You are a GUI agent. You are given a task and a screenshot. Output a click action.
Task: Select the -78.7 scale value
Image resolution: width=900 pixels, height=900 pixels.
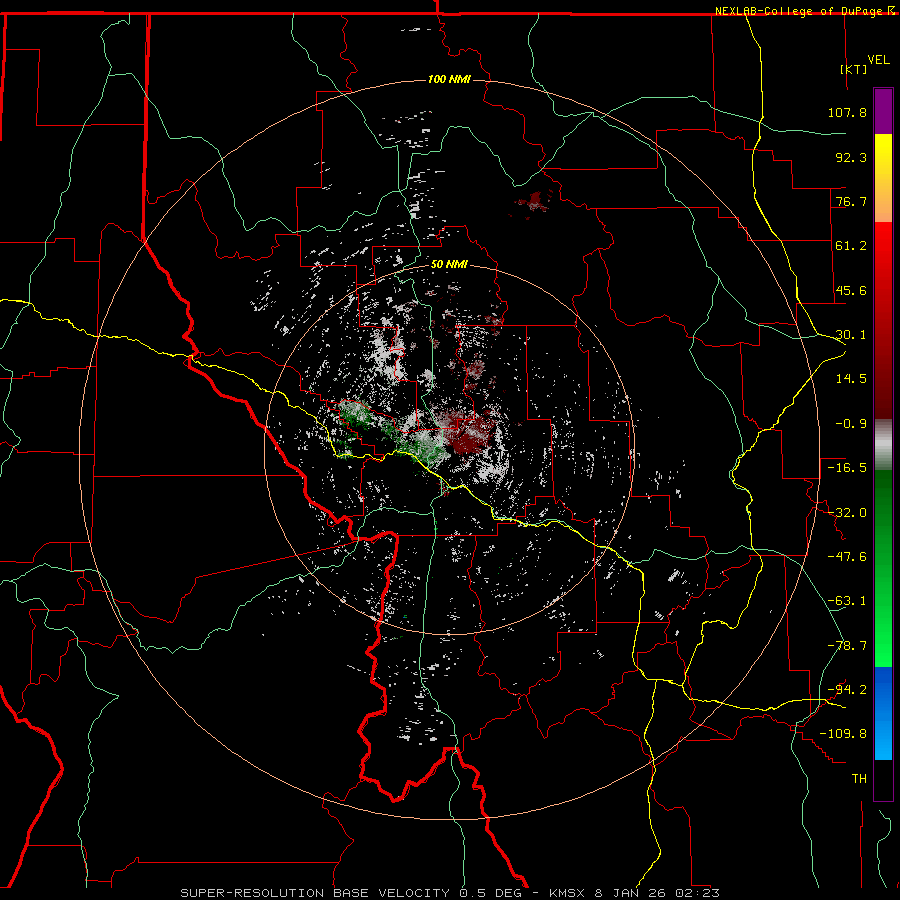tap(847, 646)
